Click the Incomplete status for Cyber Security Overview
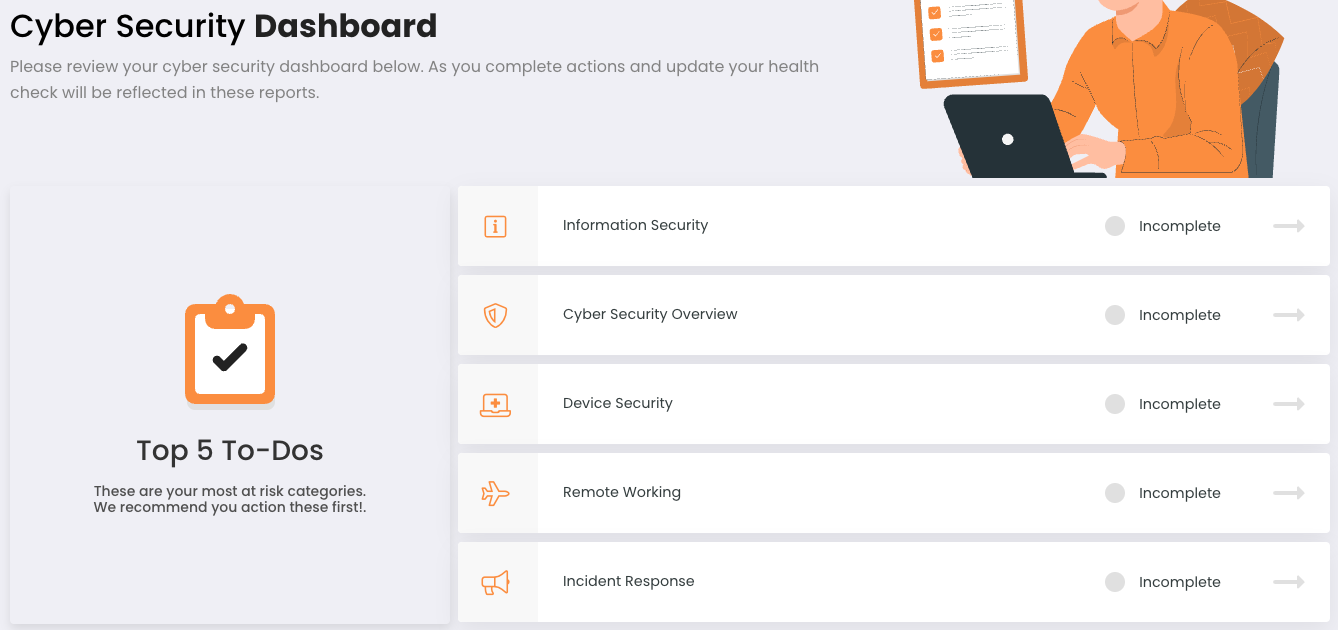This screenshot has width=1338, height=630. 1180,315
